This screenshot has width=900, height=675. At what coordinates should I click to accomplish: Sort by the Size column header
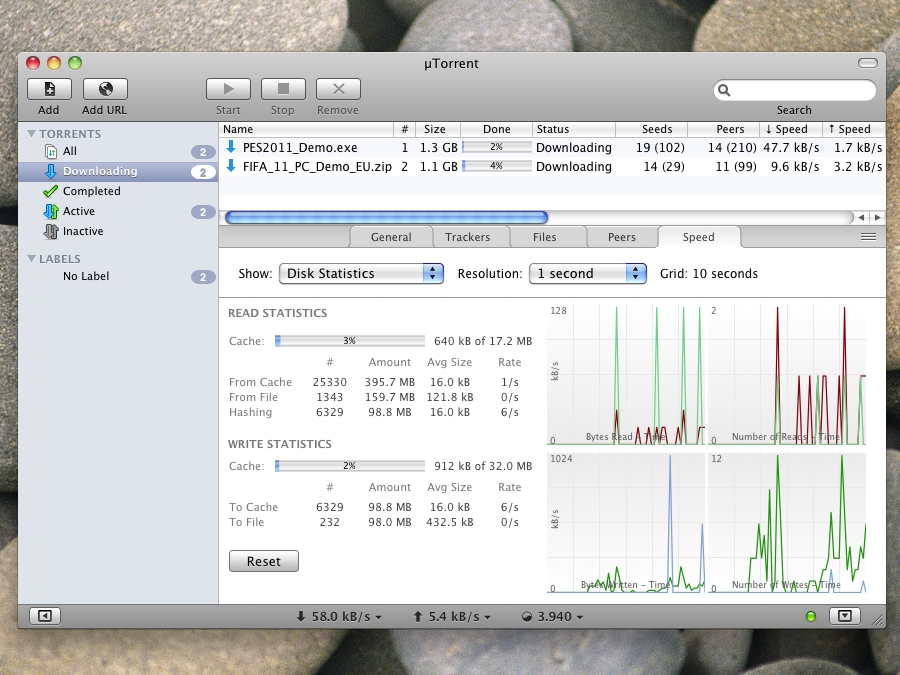[440, 129]
